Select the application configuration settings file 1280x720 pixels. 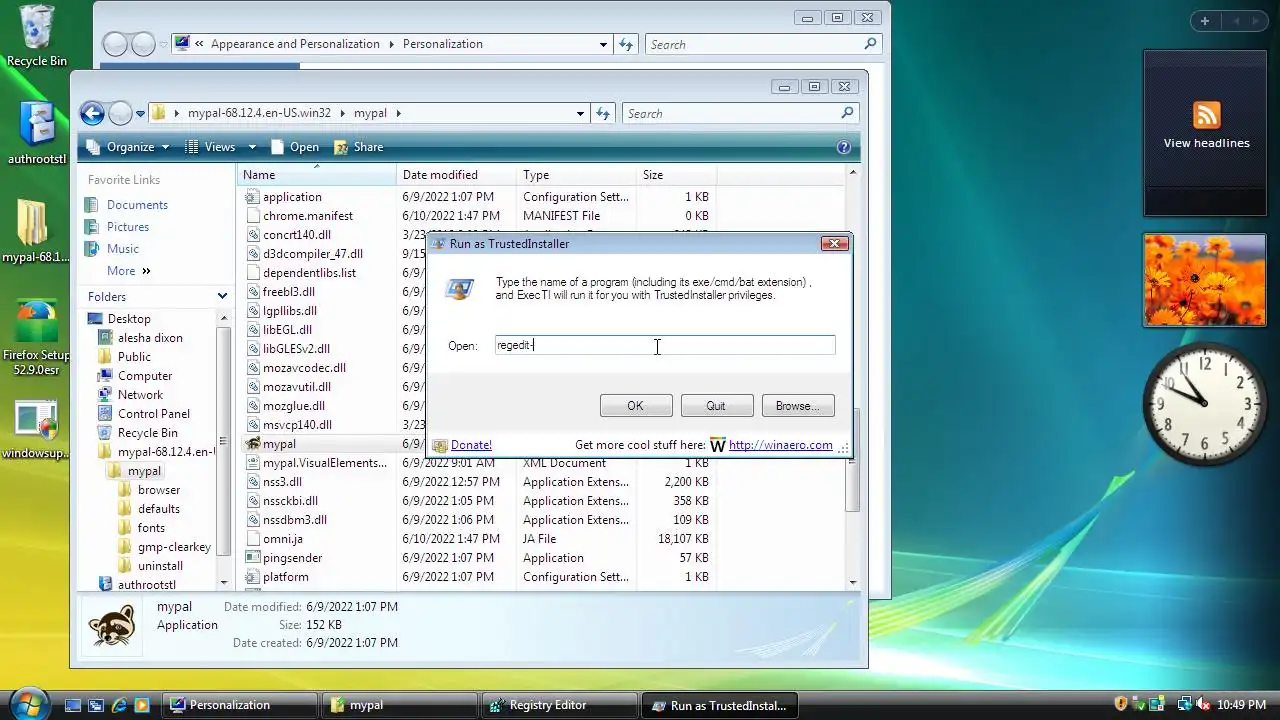[x=292, y=197]
